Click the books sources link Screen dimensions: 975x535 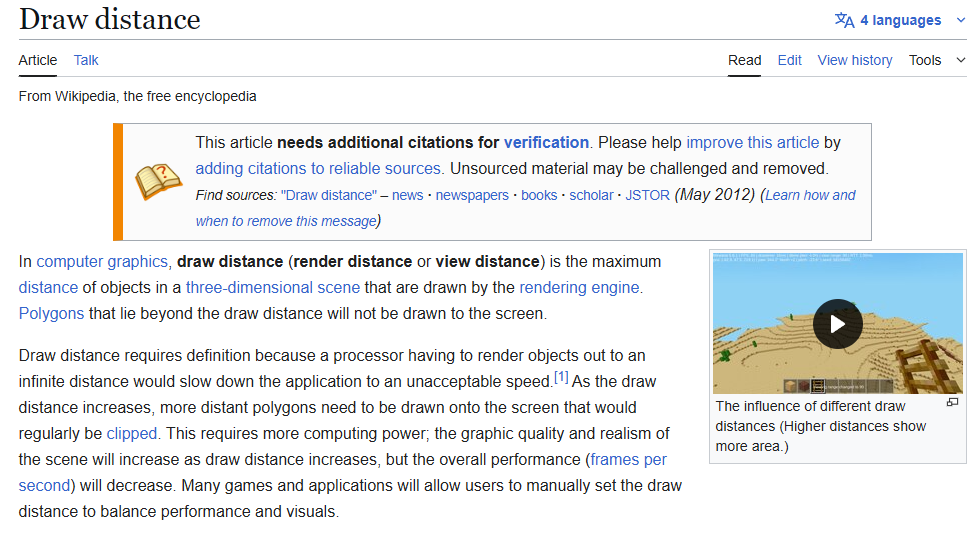point(539,195)
